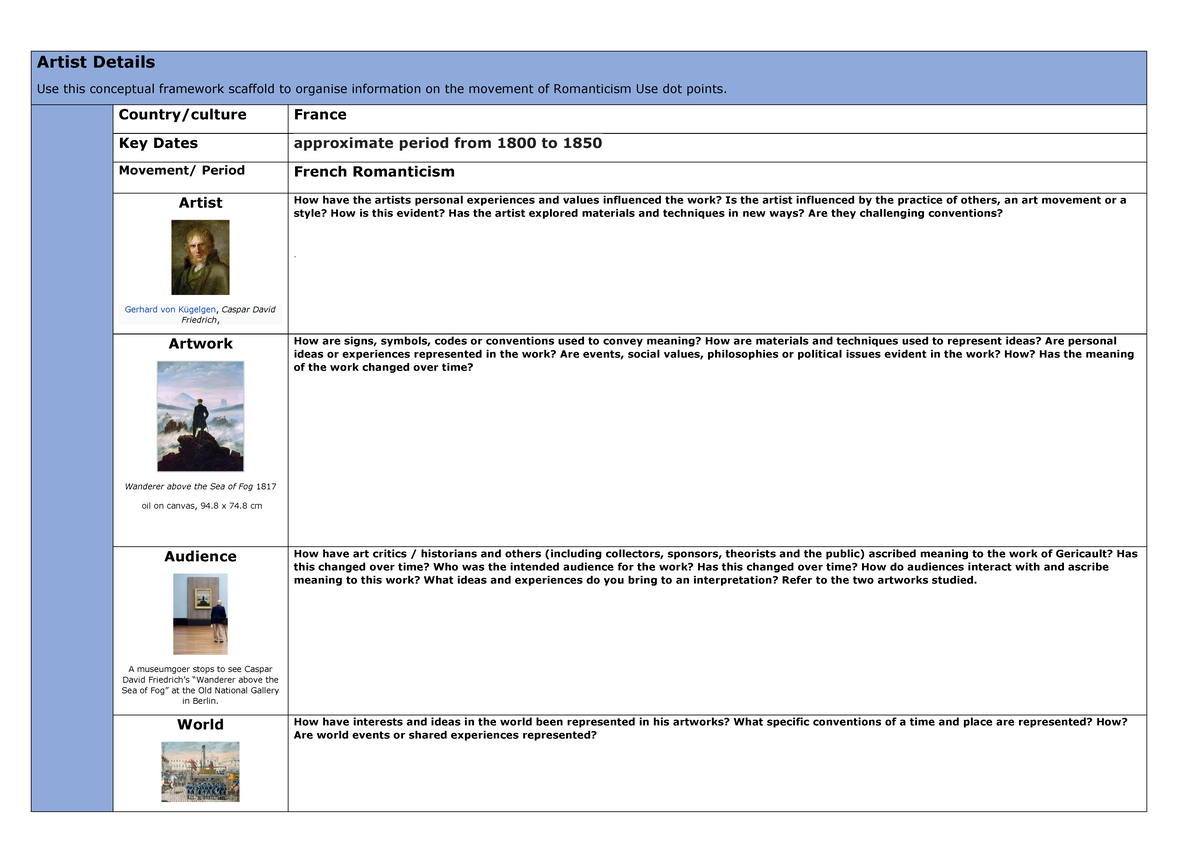Click the guillotine scene image in the World row
The width and height of the screenshot is (1200, 849).
tap(201, 771)
